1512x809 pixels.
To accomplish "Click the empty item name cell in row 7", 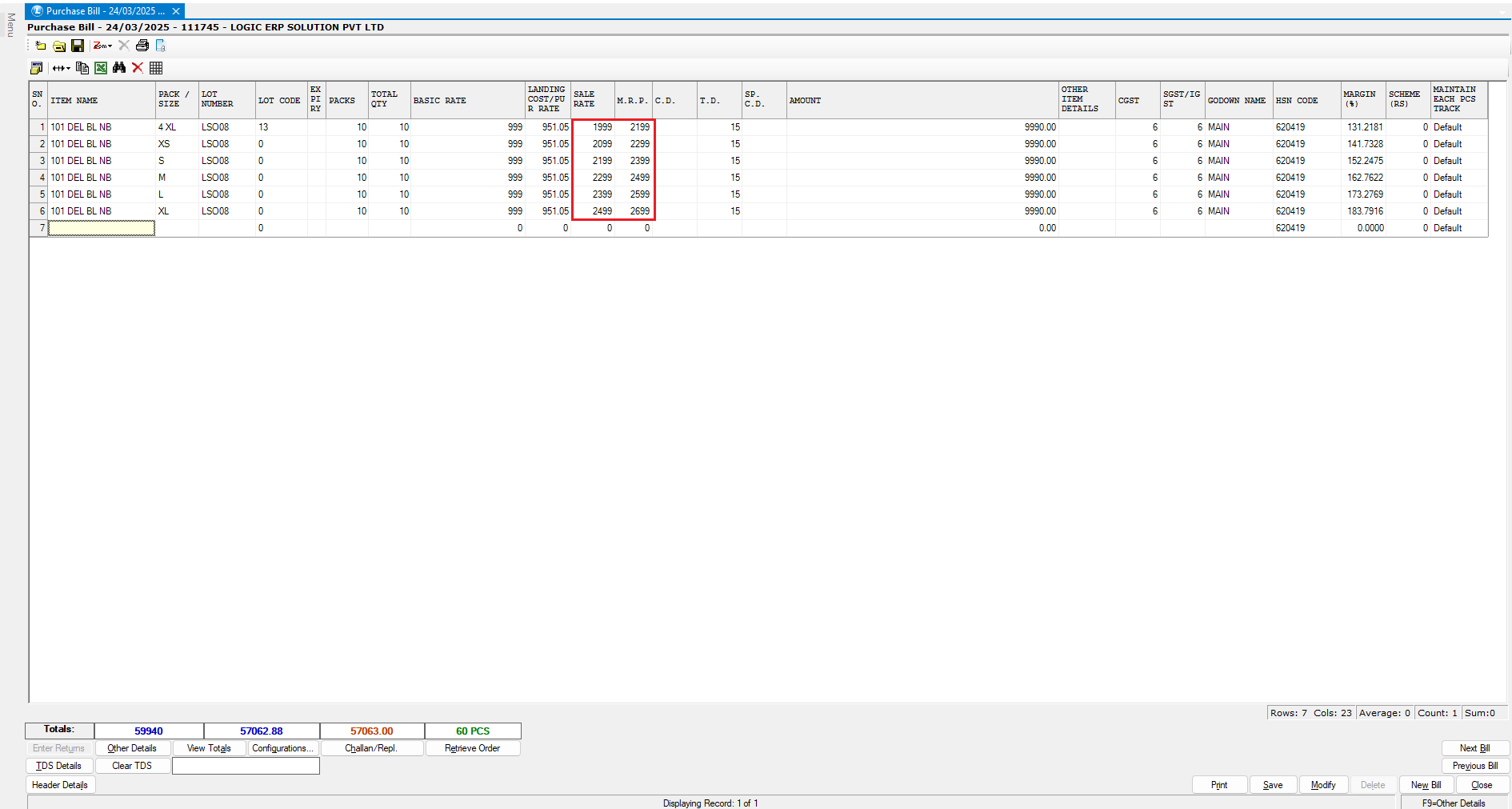I will [102, 228].
